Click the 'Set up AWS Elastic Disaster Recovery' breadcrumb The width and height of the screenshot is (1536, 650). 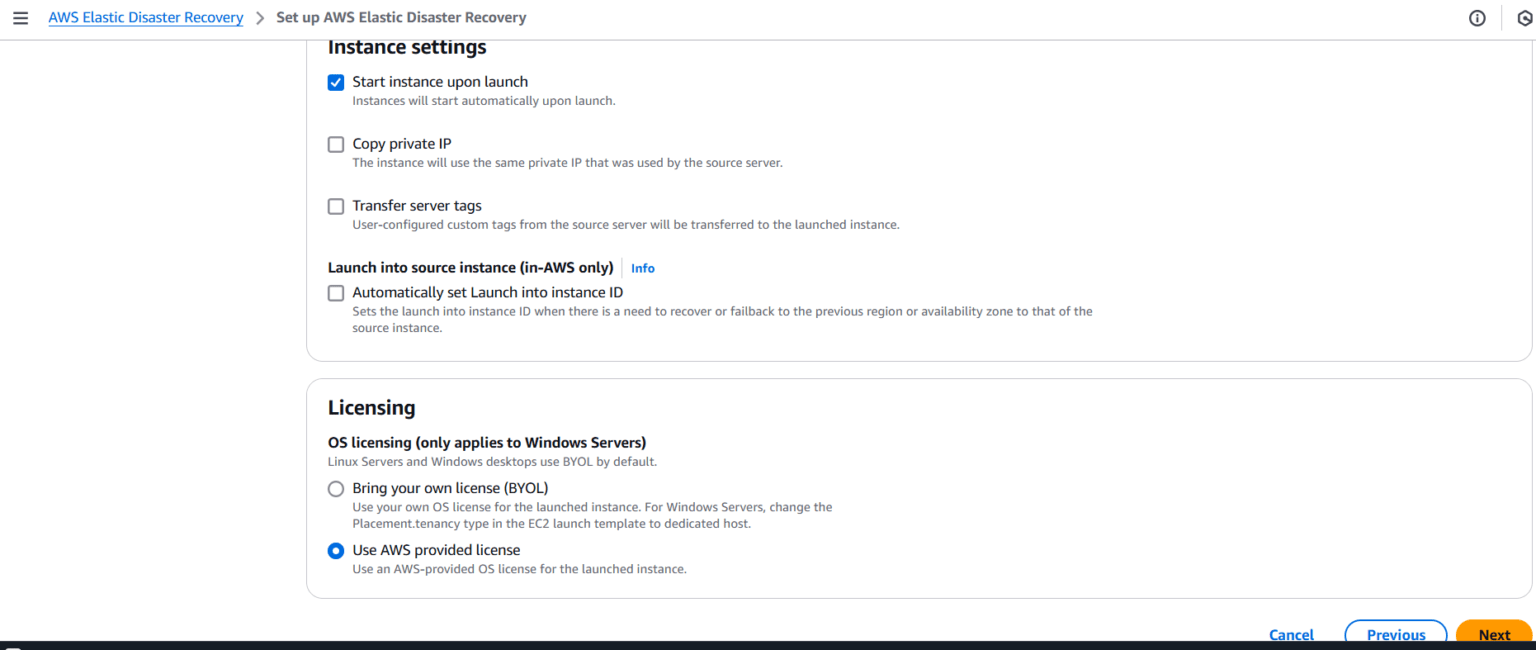point(400,17)
